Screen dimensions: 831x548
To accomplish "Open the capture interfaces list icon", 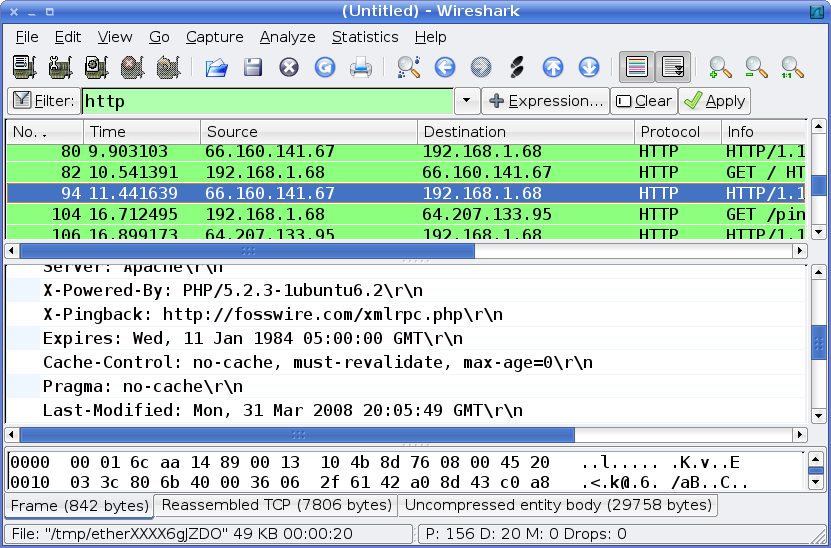I will point(24,67).
